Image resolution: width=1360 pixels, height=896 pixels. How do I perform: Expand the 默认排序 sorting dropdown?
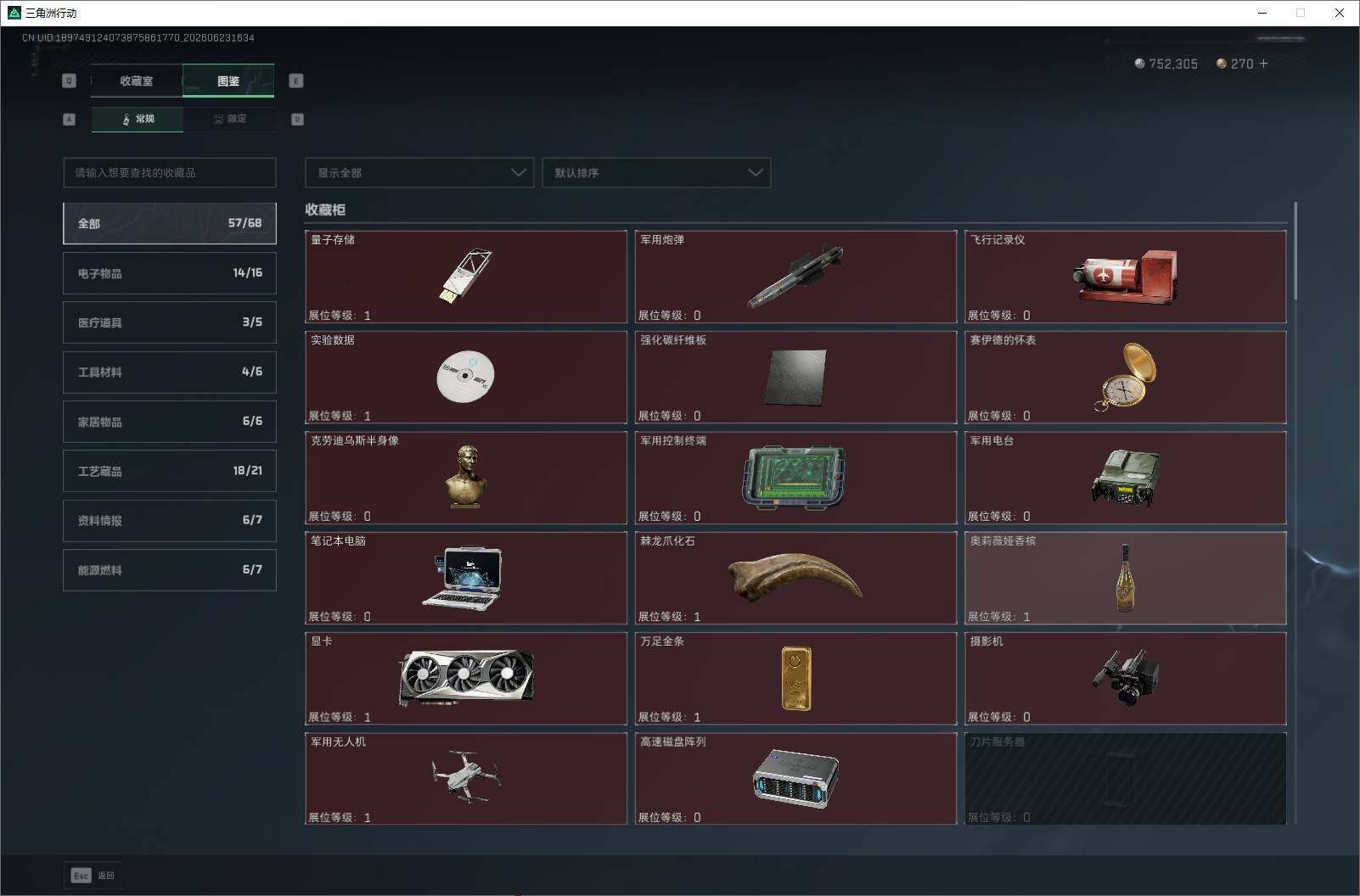coord(656,172)
